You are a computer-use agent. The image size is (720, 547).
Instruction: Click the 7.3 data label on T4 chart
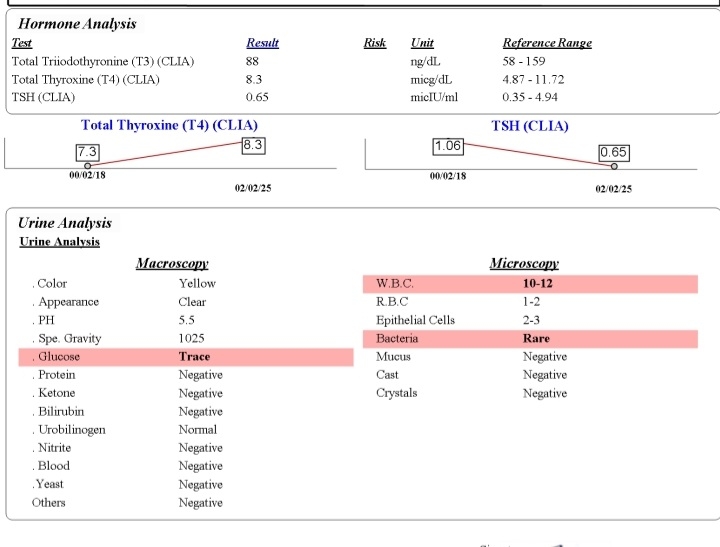(87, 152)
